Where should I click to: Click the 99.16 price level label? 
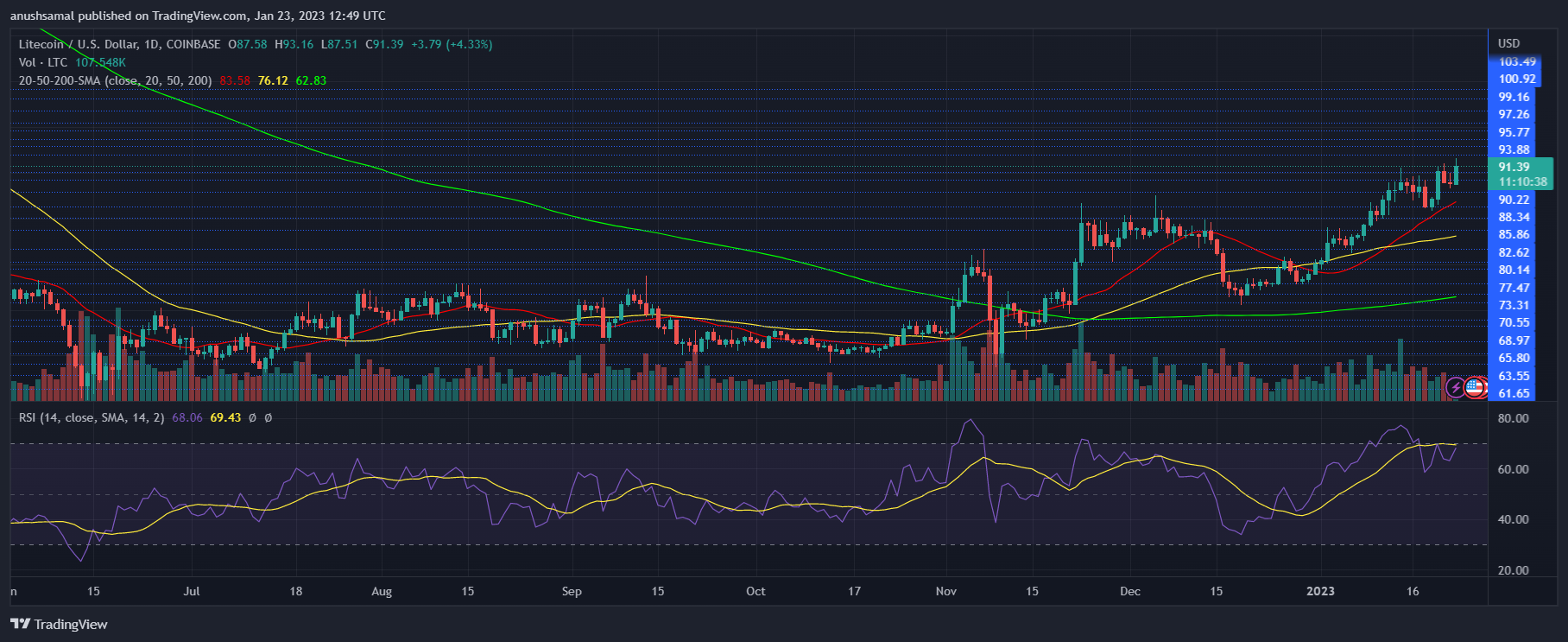coord(1514,97)
